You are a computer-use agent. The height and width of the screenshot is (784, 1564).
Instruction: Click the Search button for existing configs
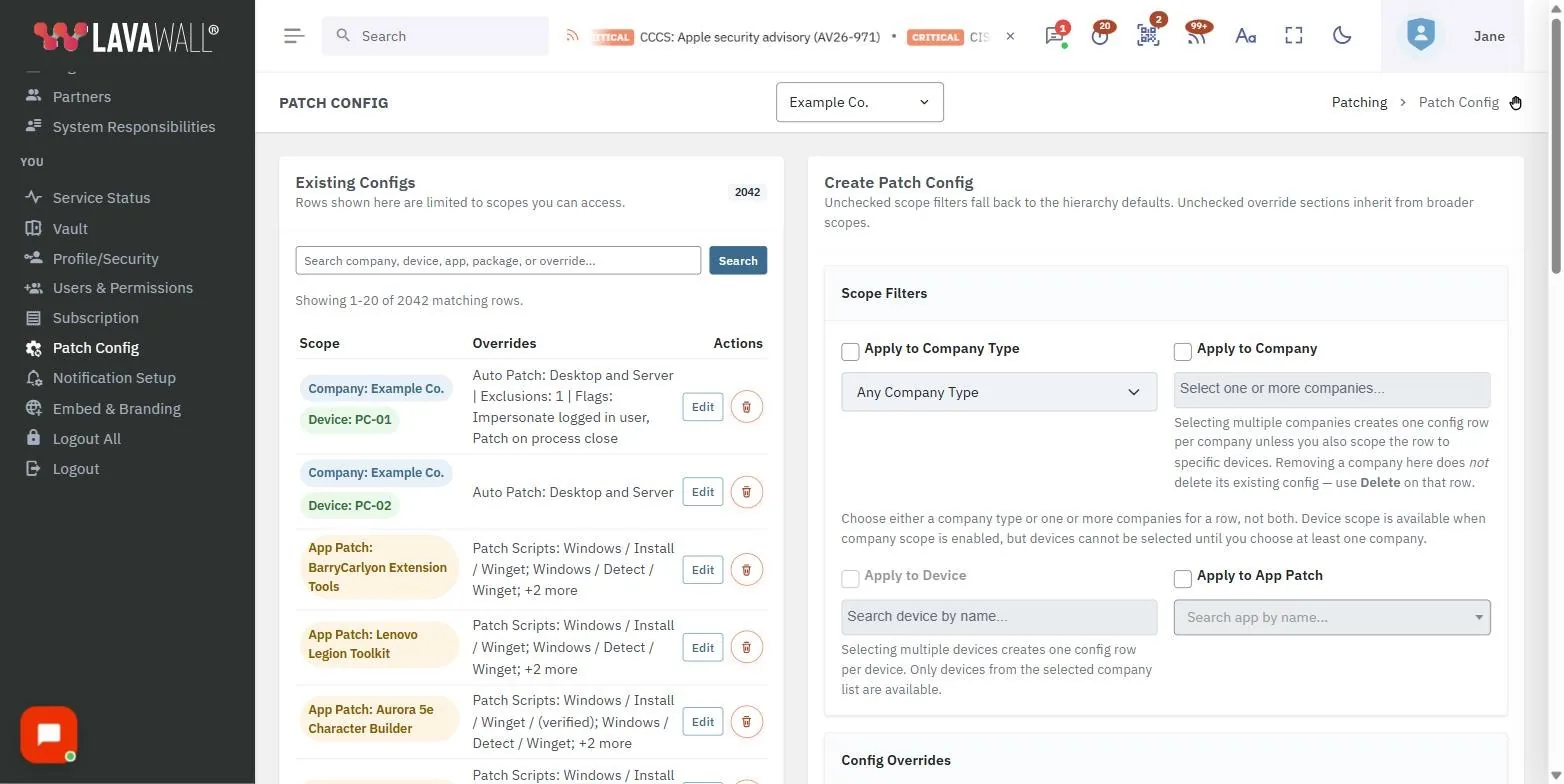[x=738, y=261]
